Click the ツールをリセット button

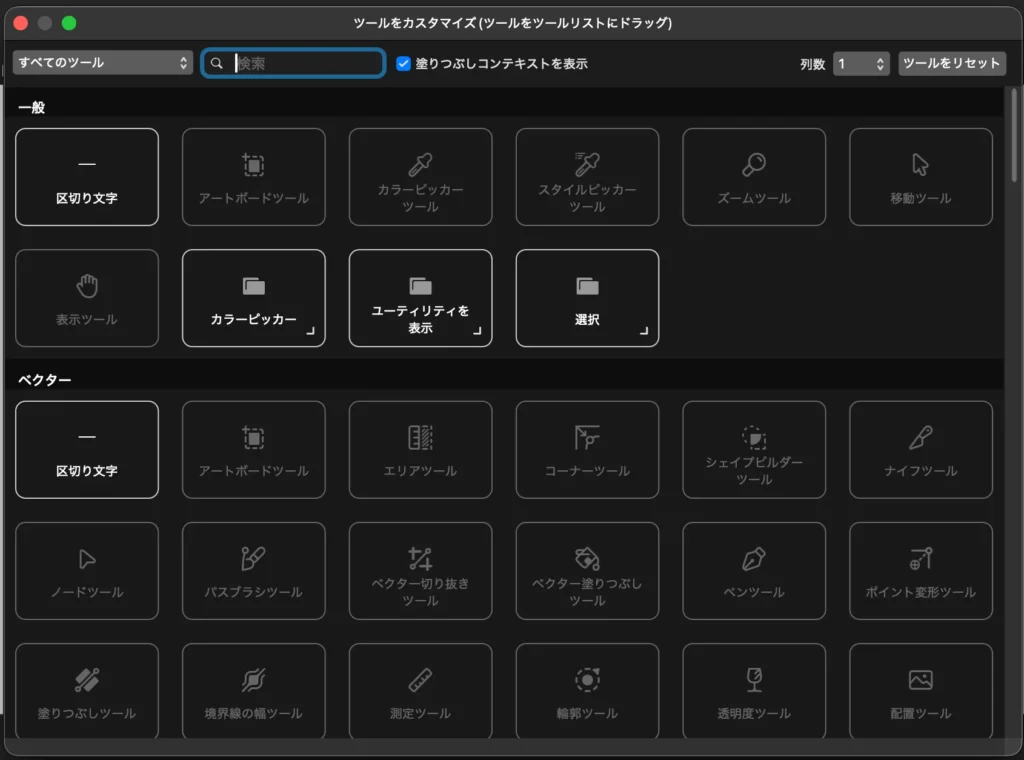point(951,63)
